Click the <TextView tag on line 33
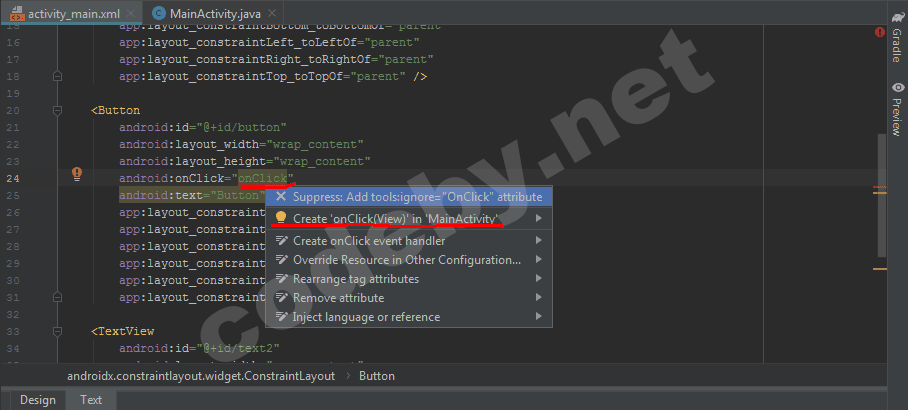This screenshot has height=410, width=908. (x=122, y=331)
